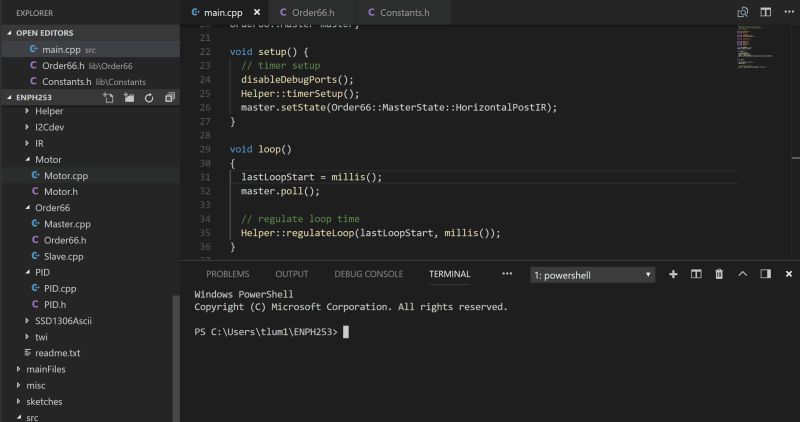Open the PROBLEMS panel tab

(228, 274)
